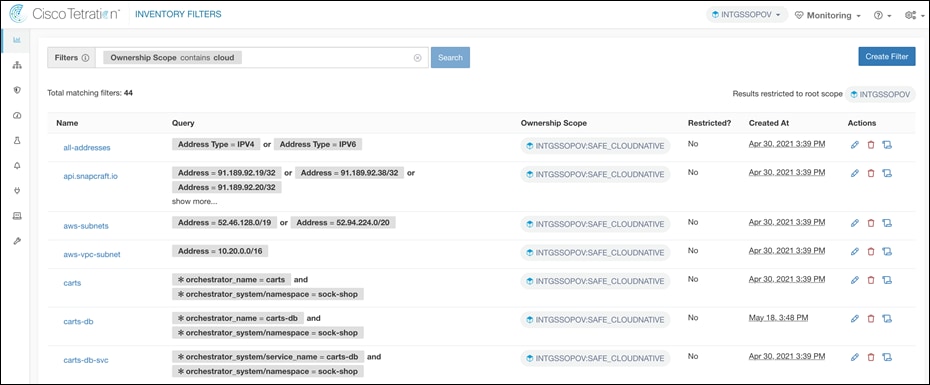This screenshot has width=930, height=385.
Task: Open the last action icon for all-addresses
Action: click(x=887, y=145)
